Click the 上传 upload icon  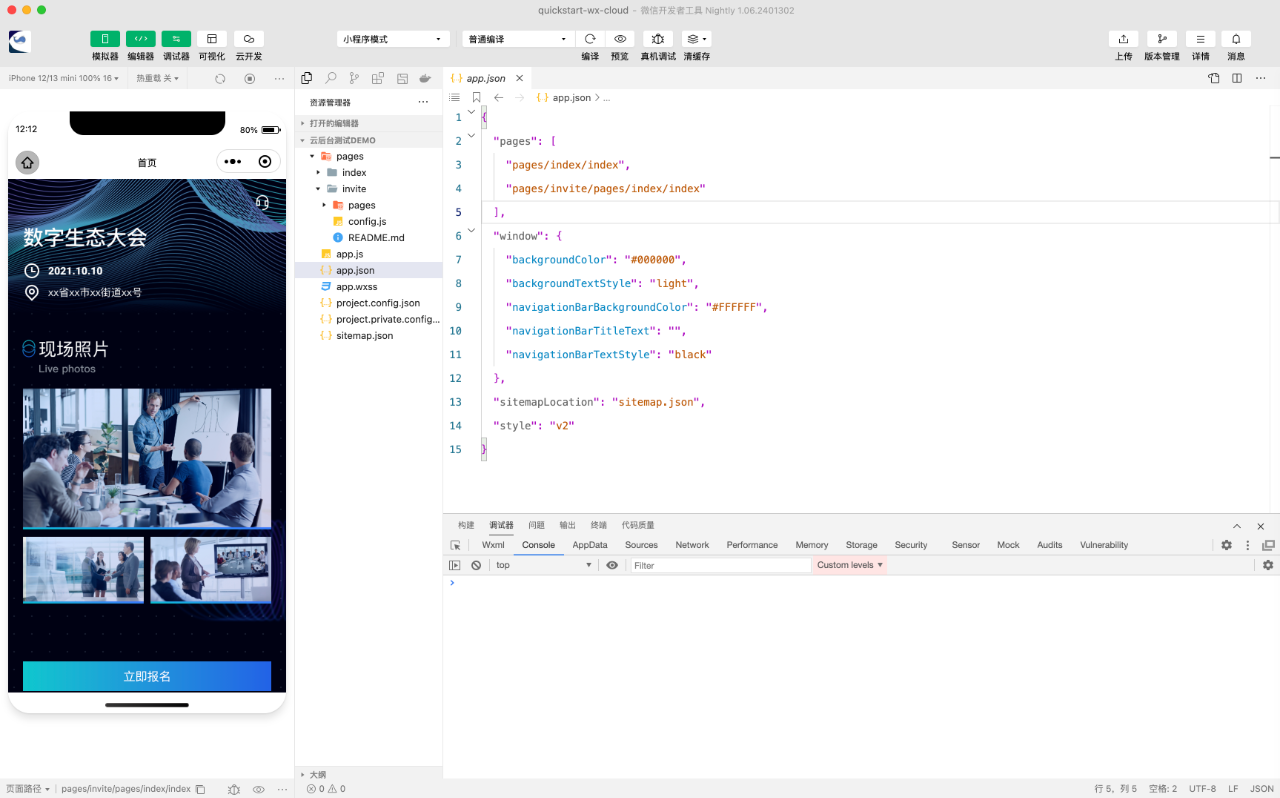(x=1123, y=39)
